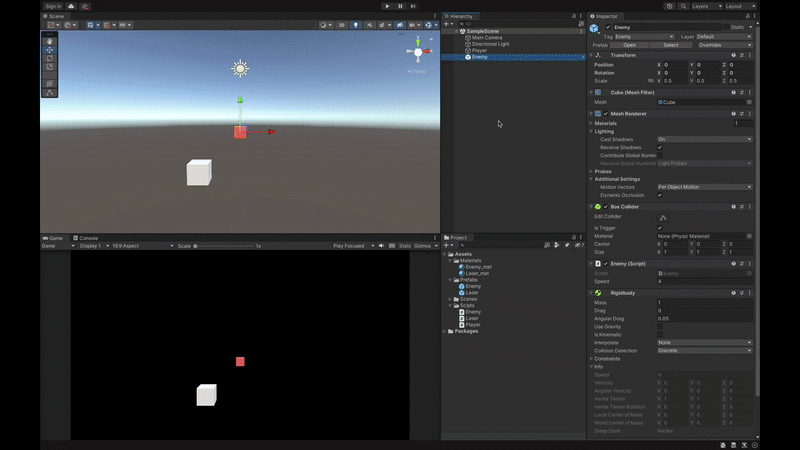Toggle Receive Shadows checkbox

pyautogui.click(x=660, y=147)
